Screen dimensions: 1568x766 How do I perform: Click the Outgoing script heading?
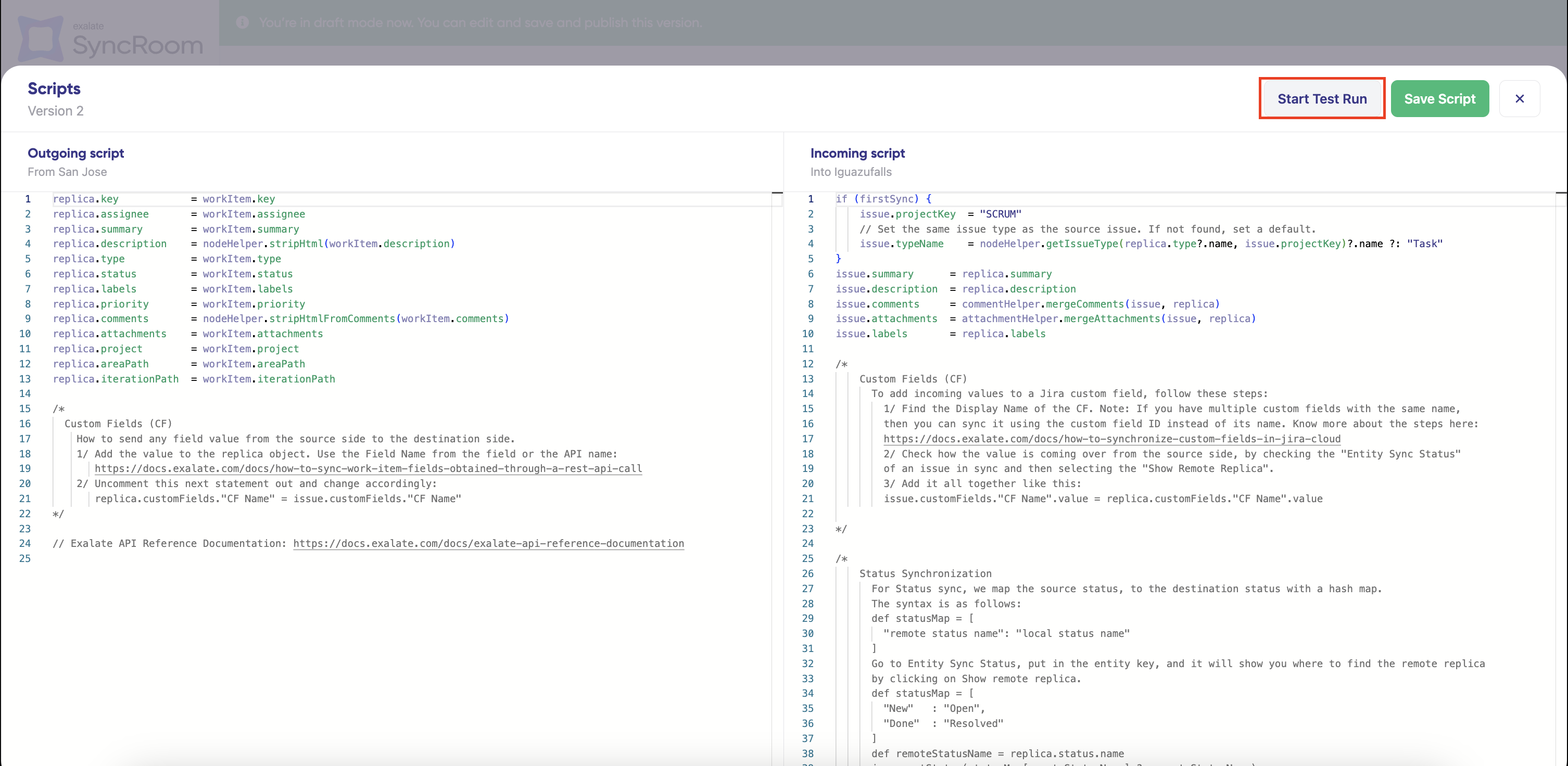(75, 154)
